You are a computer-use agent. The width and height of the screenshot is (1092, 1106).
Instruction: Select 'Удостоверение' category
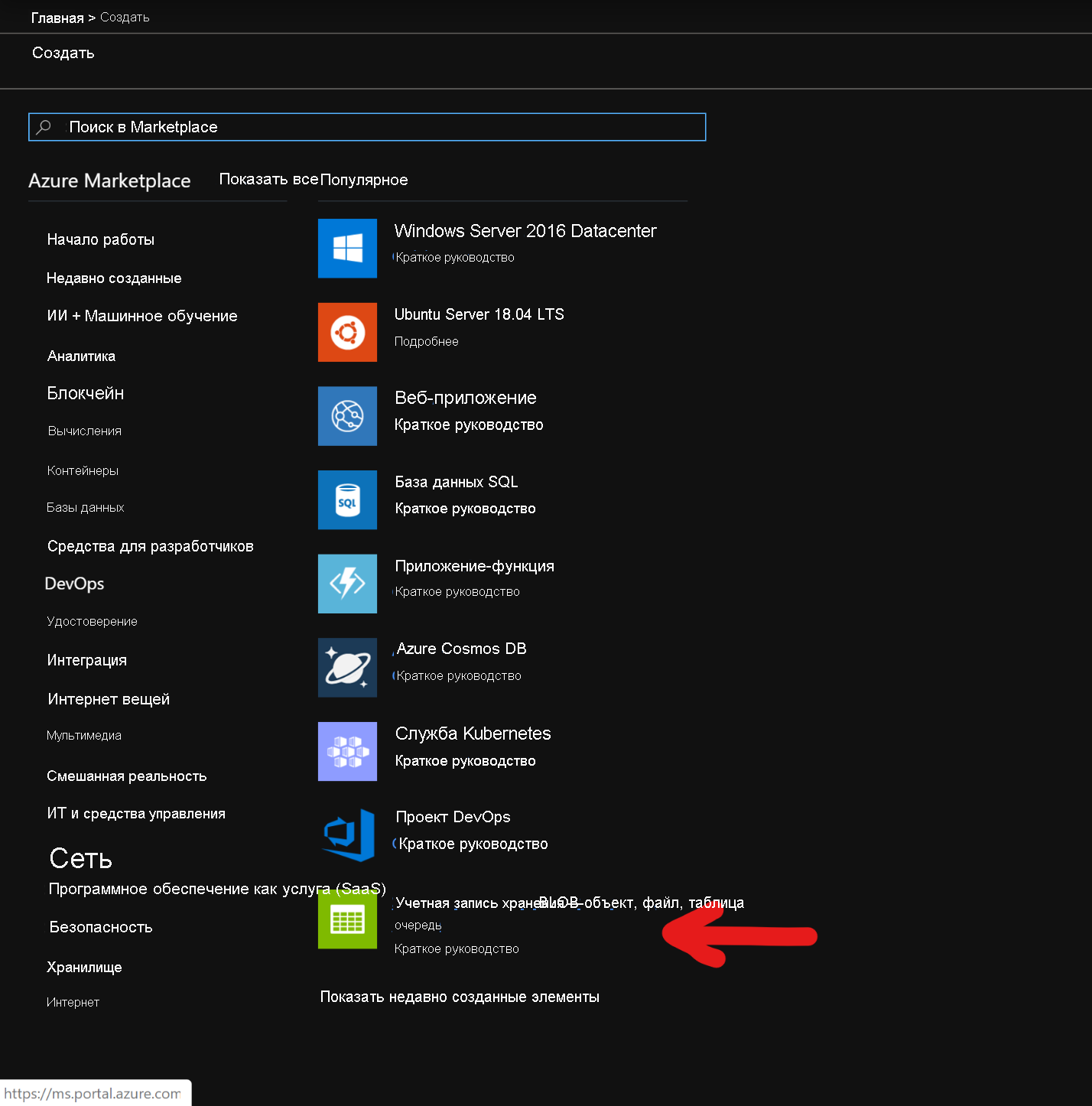[92, 621]
